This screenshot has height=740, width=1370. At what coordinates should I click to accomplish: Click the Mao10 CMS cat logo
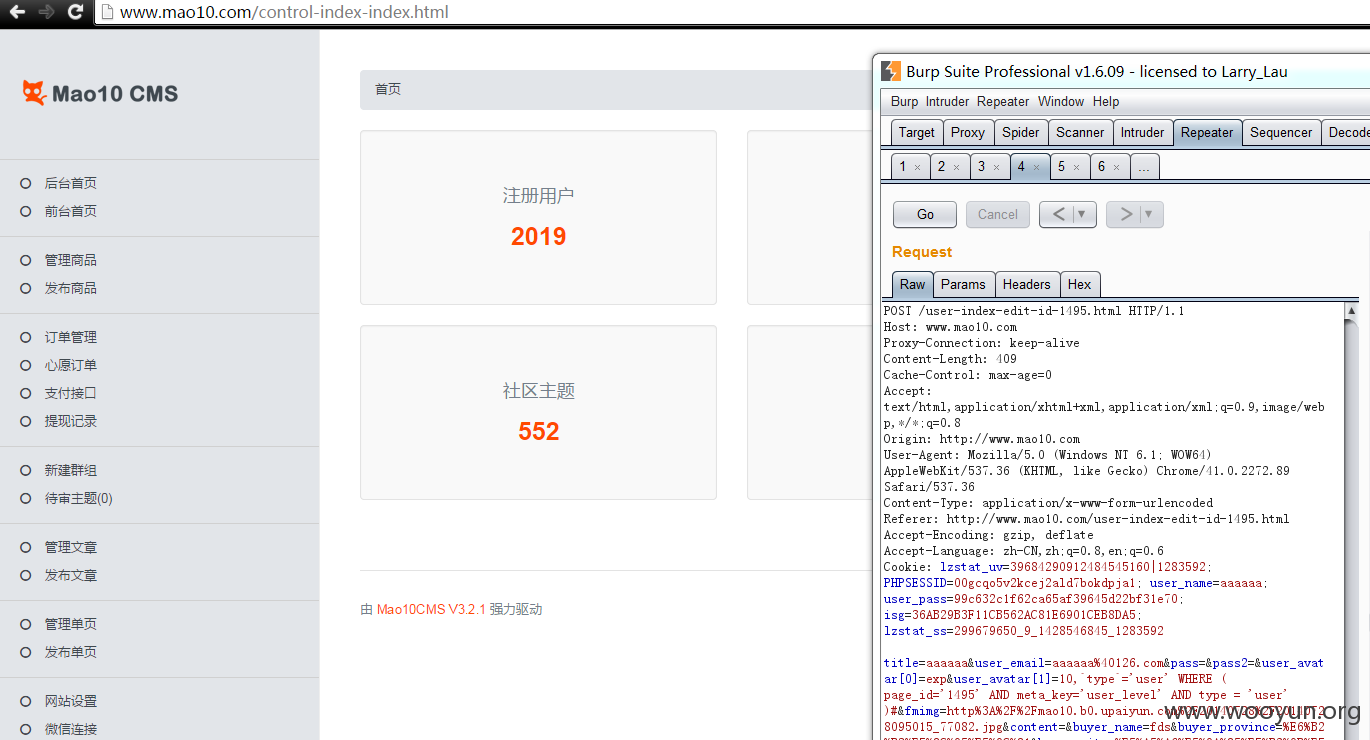tap(35, 93)
